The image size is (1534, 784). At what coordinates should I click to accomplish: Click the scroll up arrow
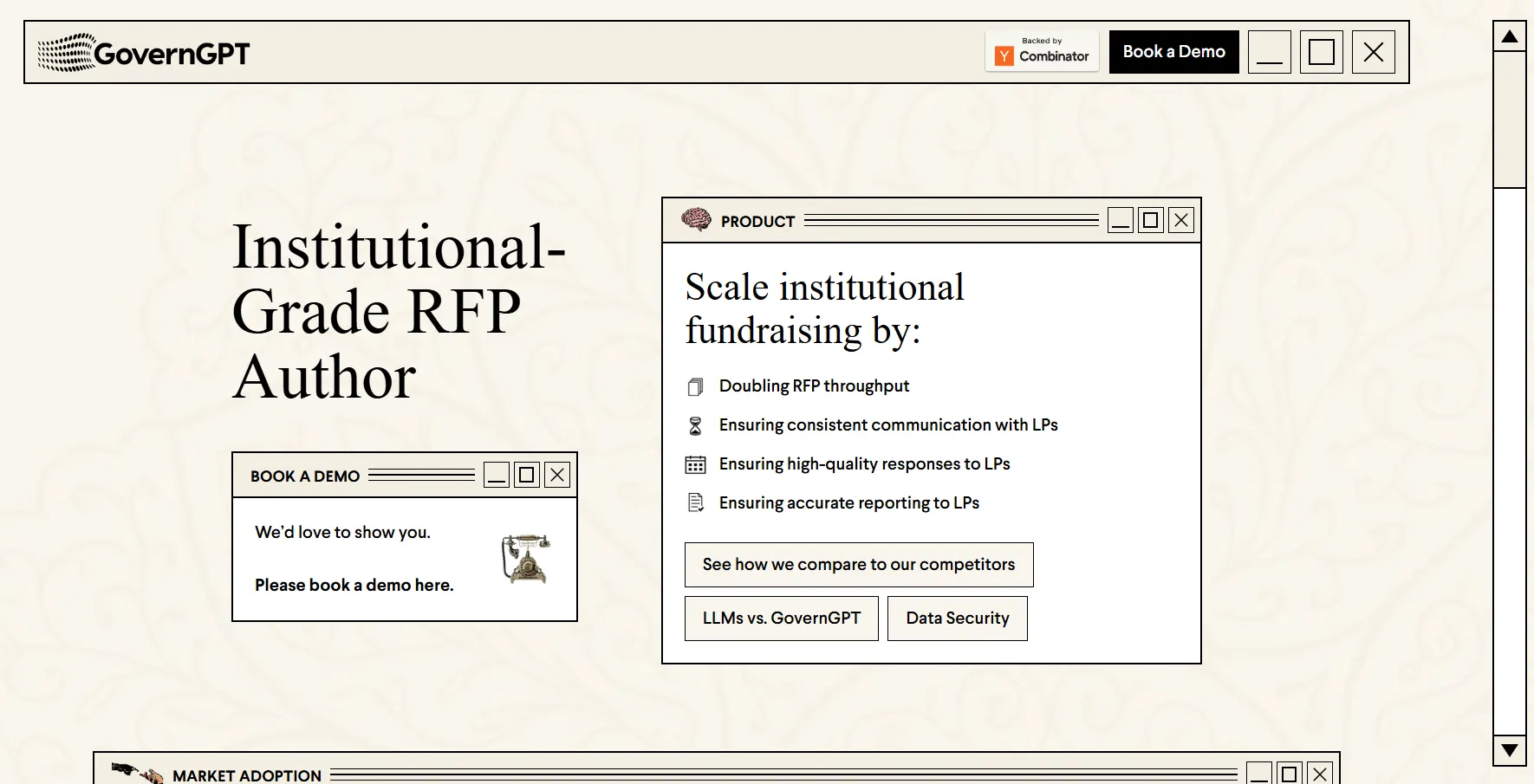tap(1510, 36)
